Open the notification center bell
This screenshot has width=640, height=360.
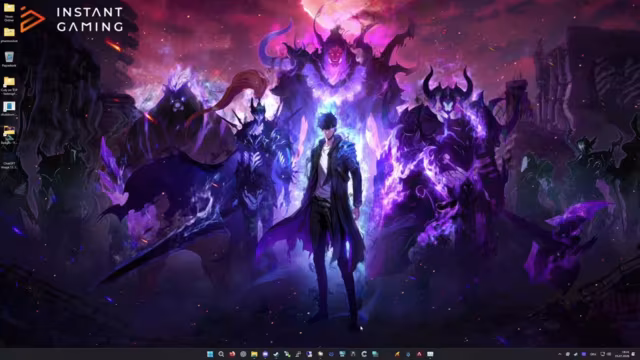(x=633, y=354)
